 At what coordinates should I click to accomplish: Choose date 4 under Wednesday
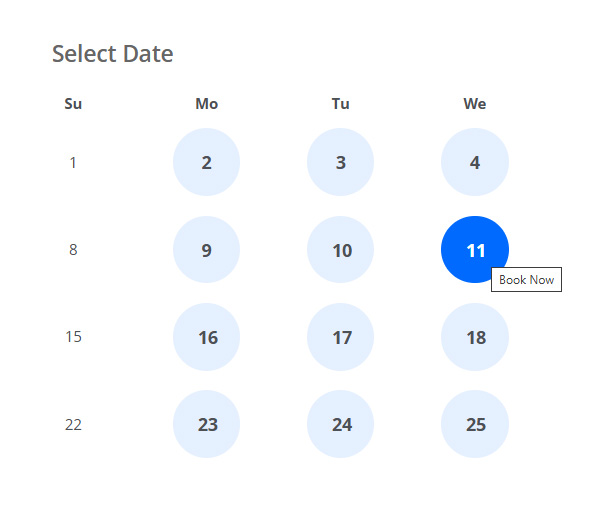tap(475, 162)
